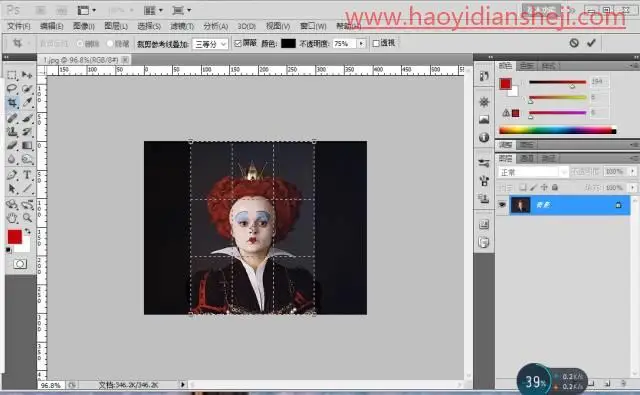Open the shield opacity 75% slider arrow
This screenshot has height=395, width=640.
(x=361, y=43)
